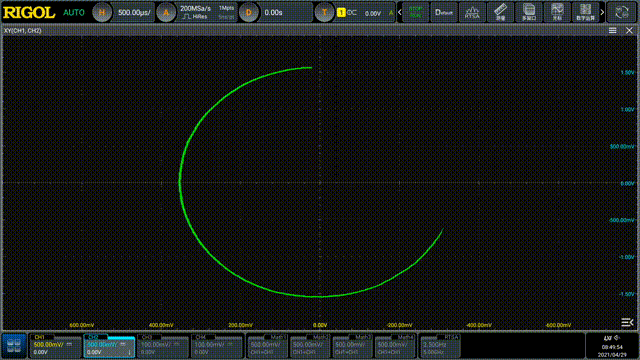This screenshot has height=360, width=640.
Task: Open the delay D settings
Action: pyautogui.click(x=249, y=13)
